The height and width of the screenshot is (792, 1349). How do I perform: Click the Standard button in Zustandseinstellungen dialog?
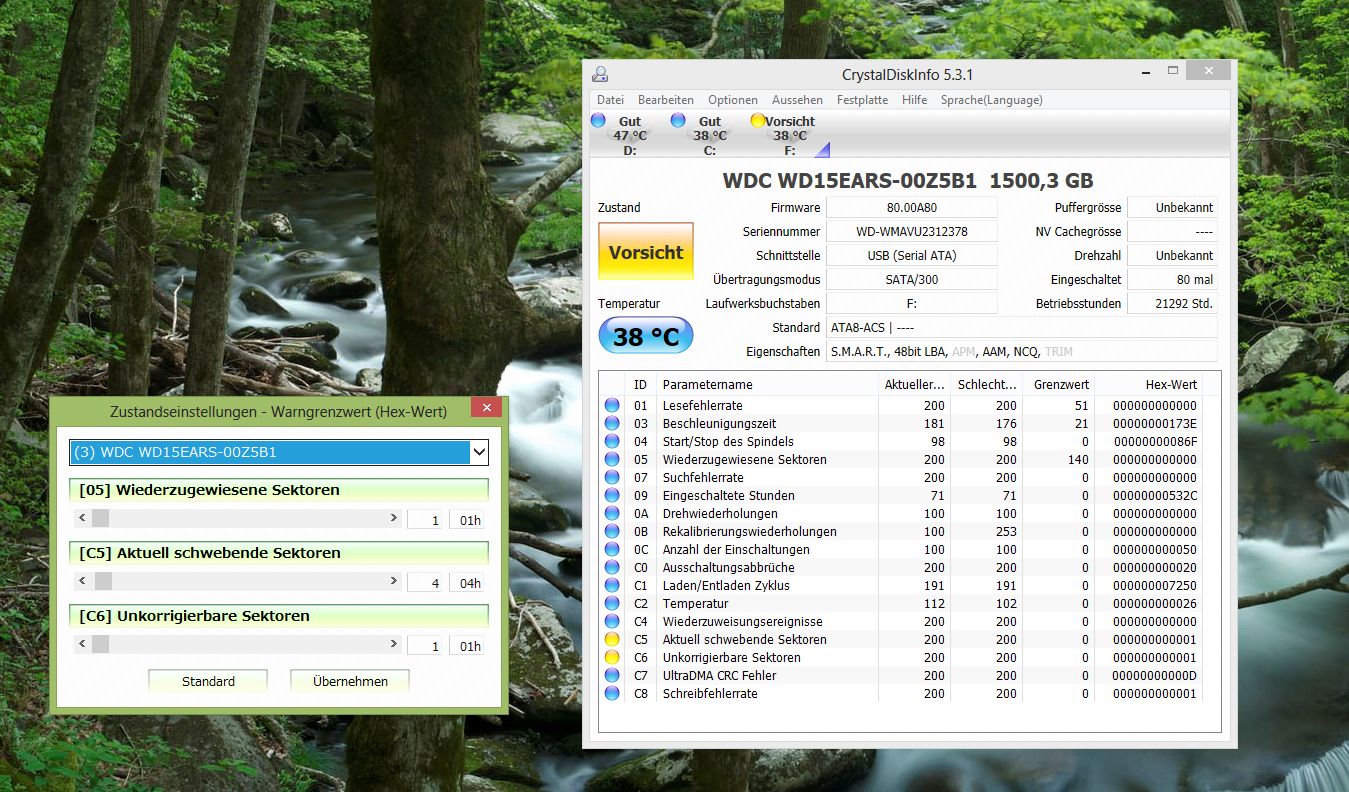pyautogui.click(x=208, y=681)
